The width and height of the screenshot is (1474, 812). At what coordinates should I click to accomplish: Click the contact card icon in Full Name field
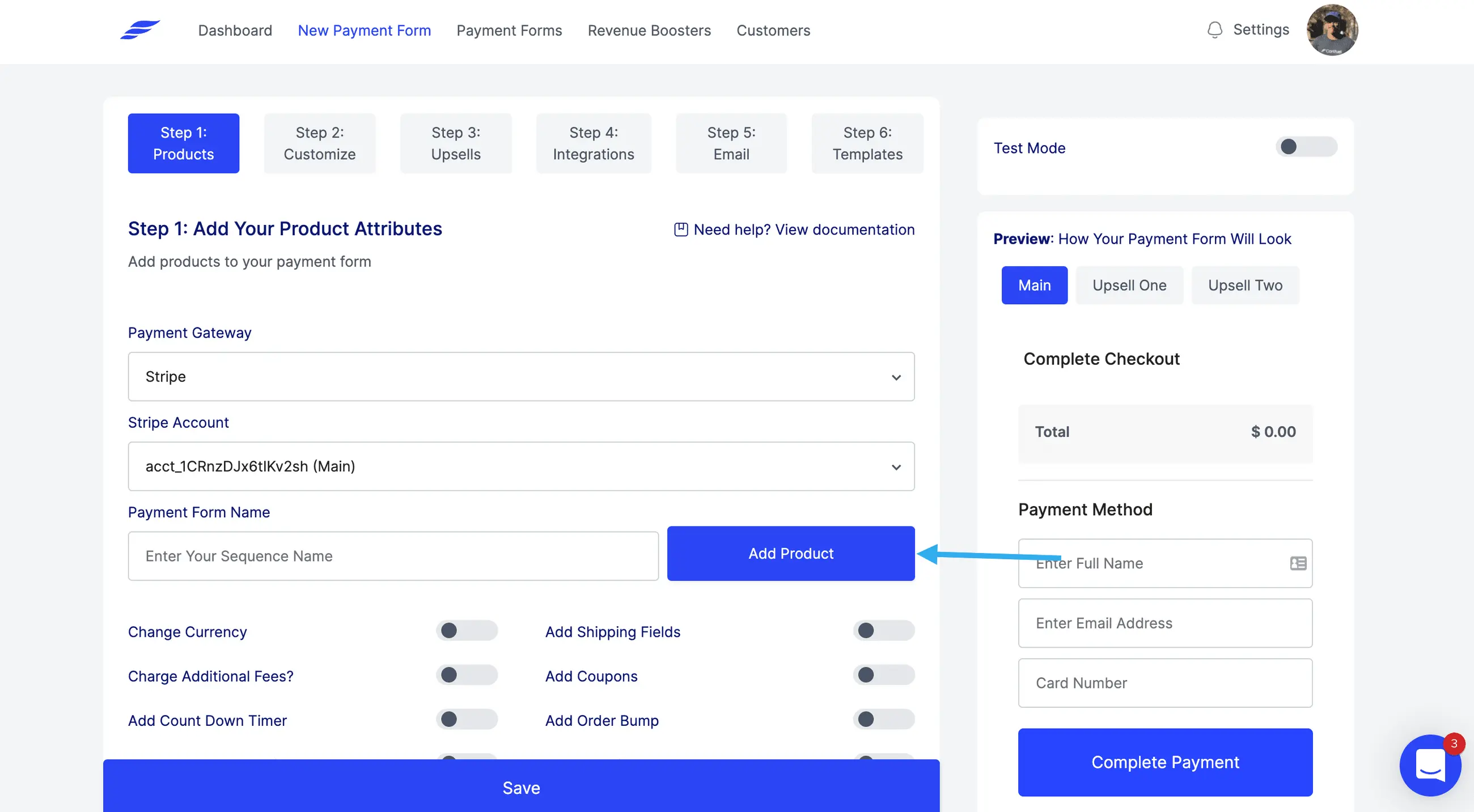[x=1298, y=563]
